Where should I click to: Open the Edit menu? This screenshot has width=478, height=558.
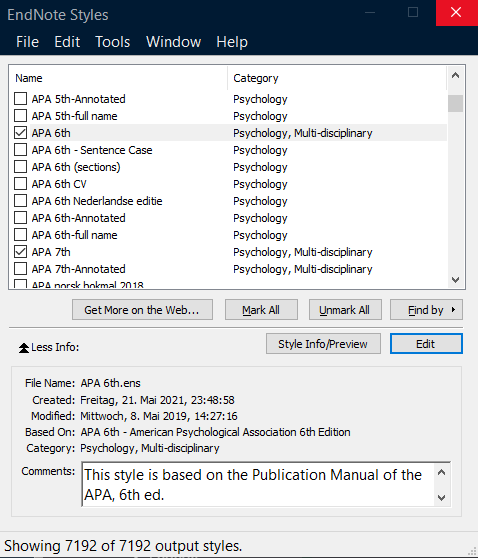point(67,42)
